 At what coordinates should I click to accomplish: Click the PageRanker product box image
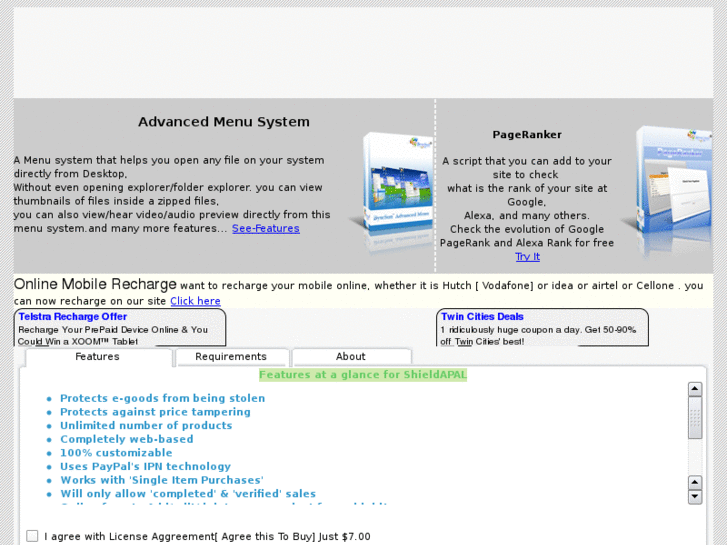668,192
